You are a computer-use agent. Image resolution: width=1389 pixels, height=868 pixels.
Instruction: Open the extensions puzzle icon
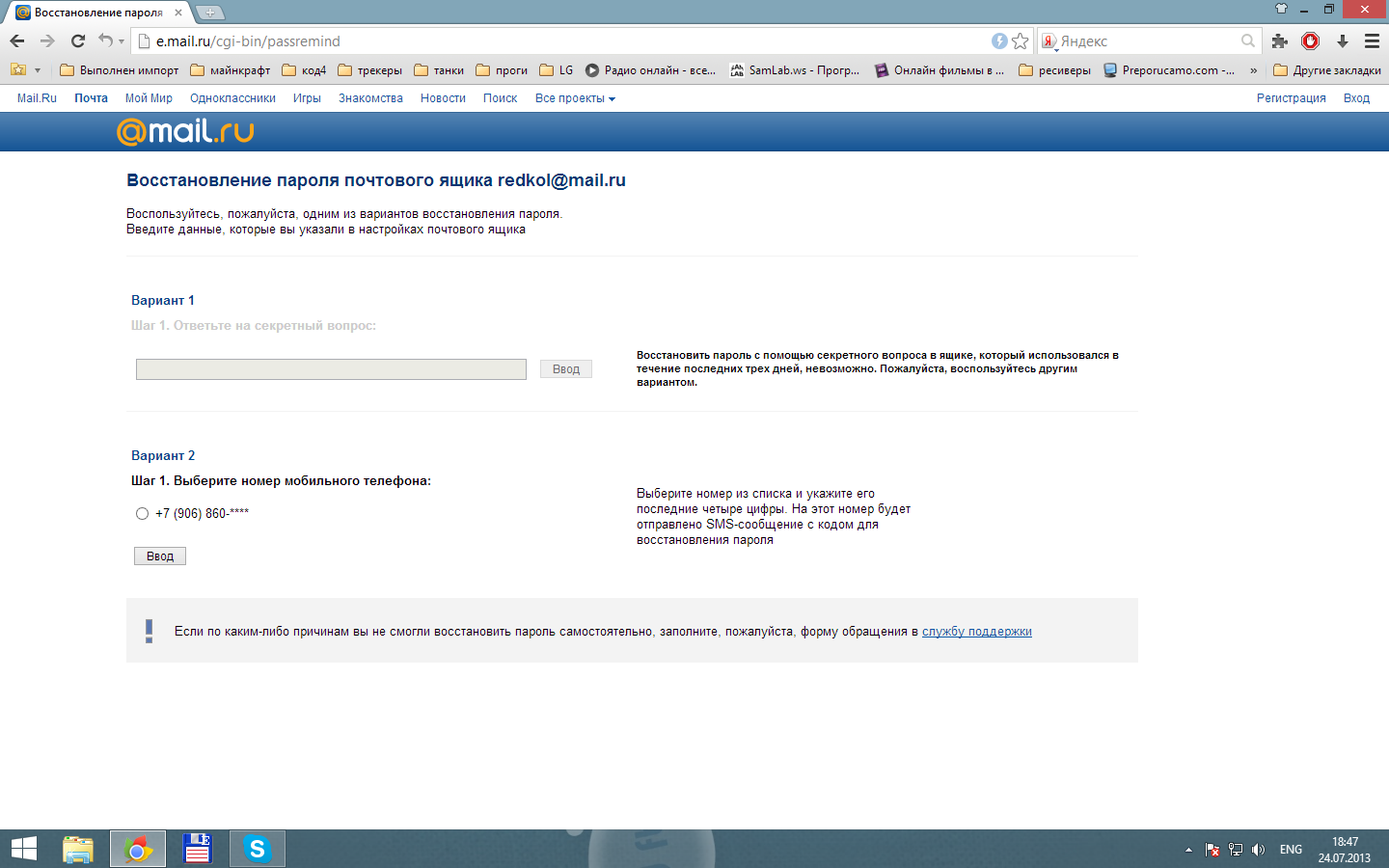(x=1280, y=41)
